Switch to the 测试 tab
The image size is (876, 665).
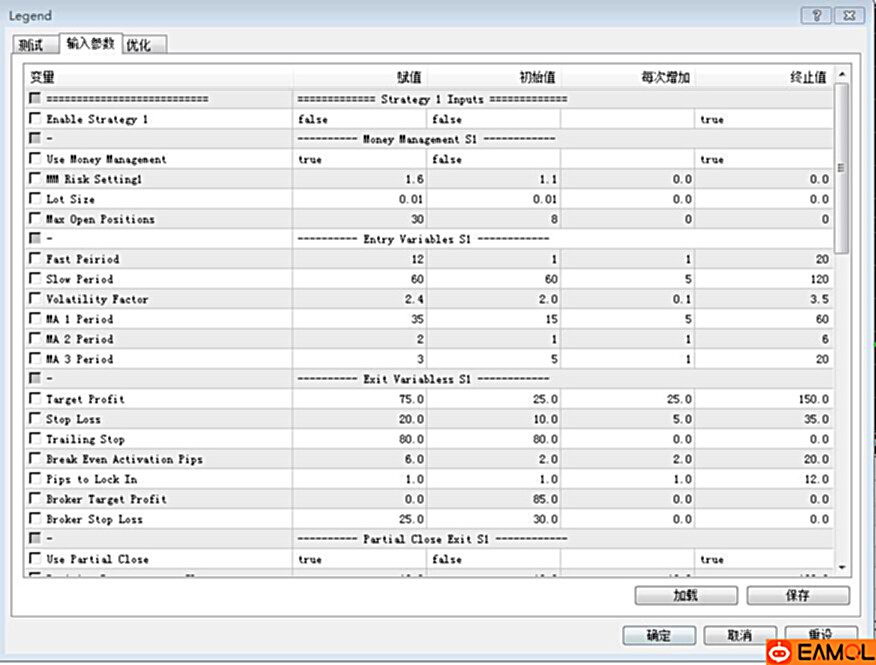[x=31, y=45]
